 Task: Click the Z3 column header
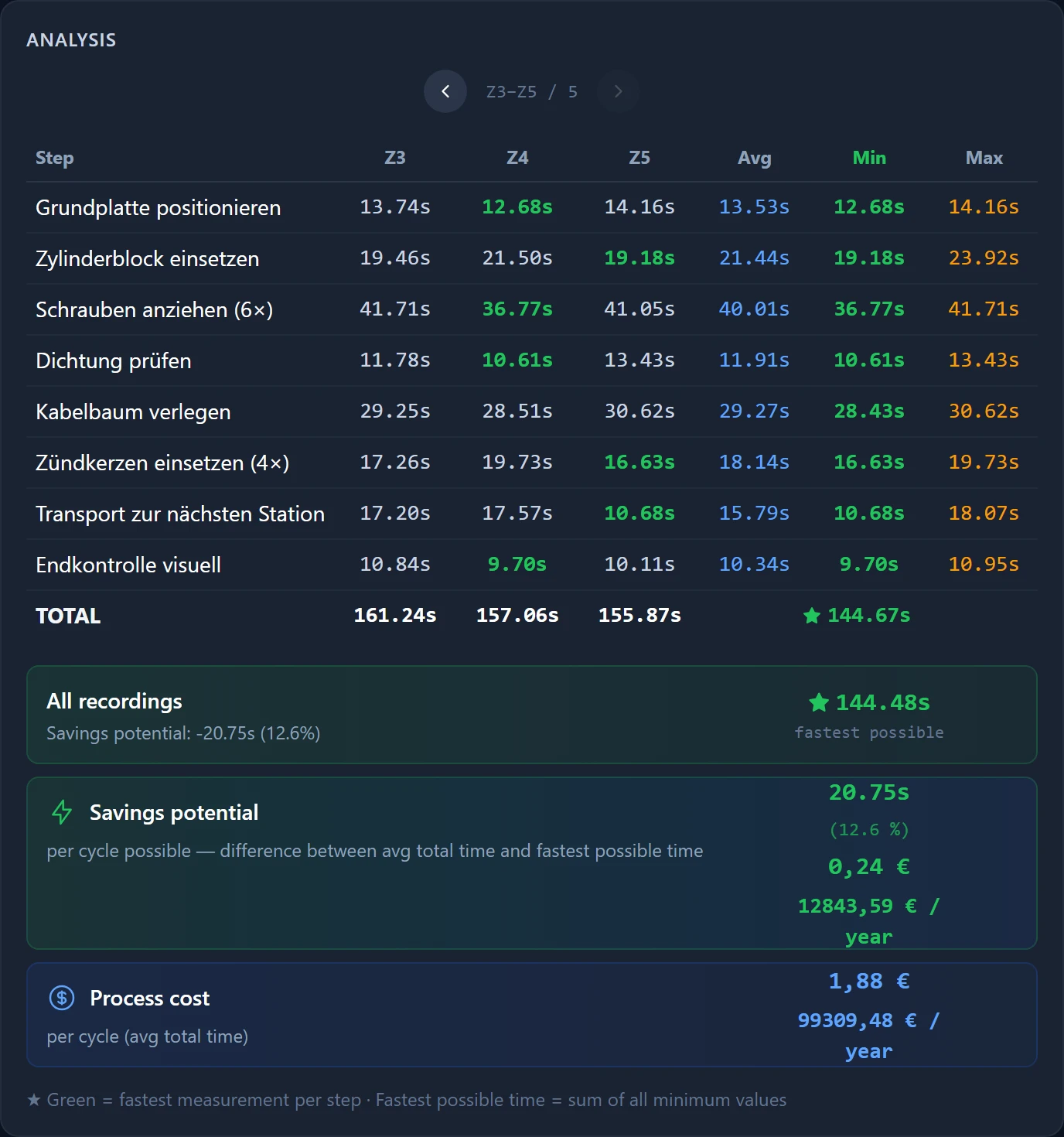(395, 158)
